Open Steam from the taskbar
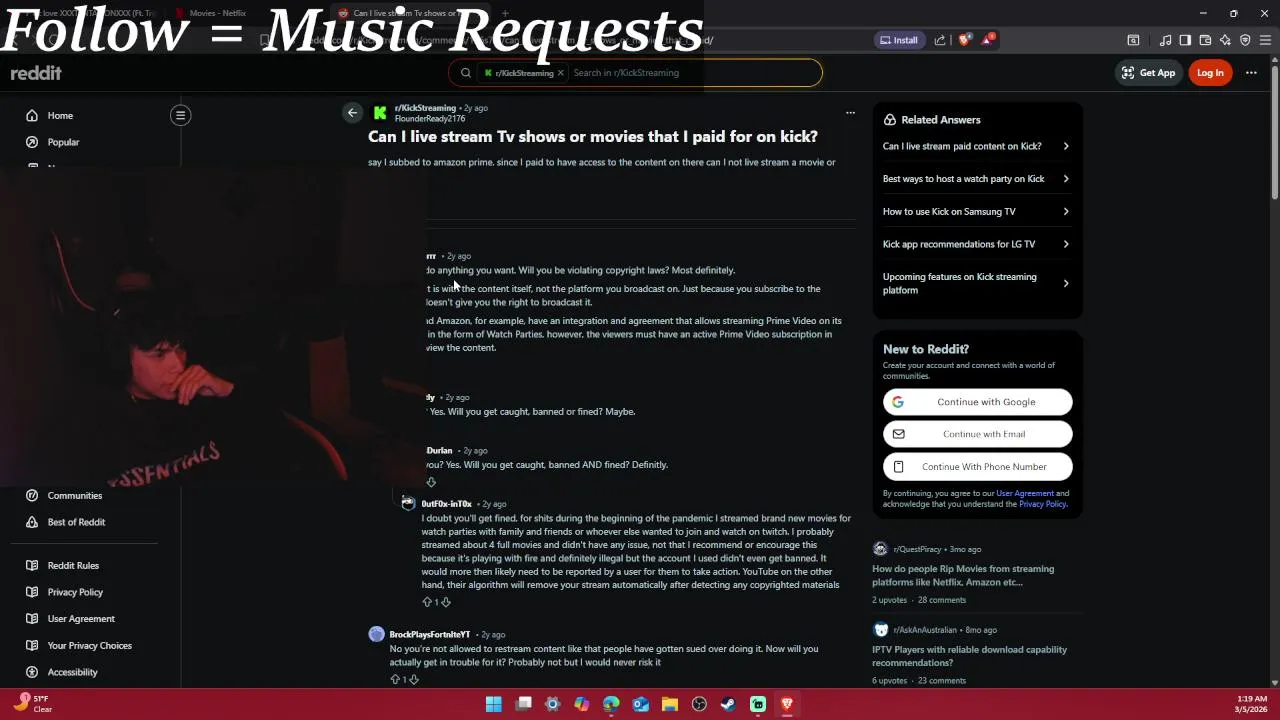 (728, 704)
